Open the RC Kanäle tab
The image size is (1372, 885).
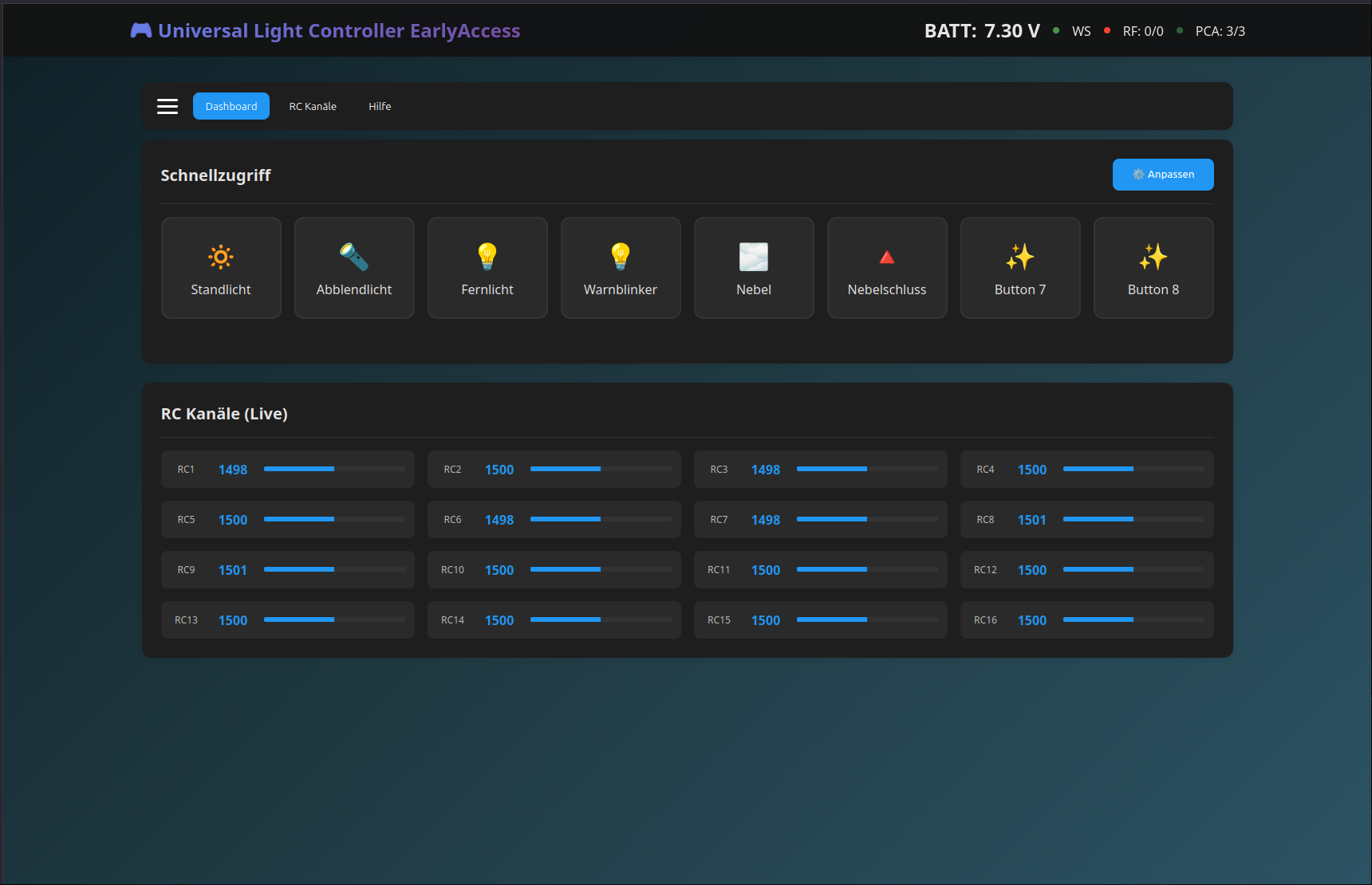(313, 106)
